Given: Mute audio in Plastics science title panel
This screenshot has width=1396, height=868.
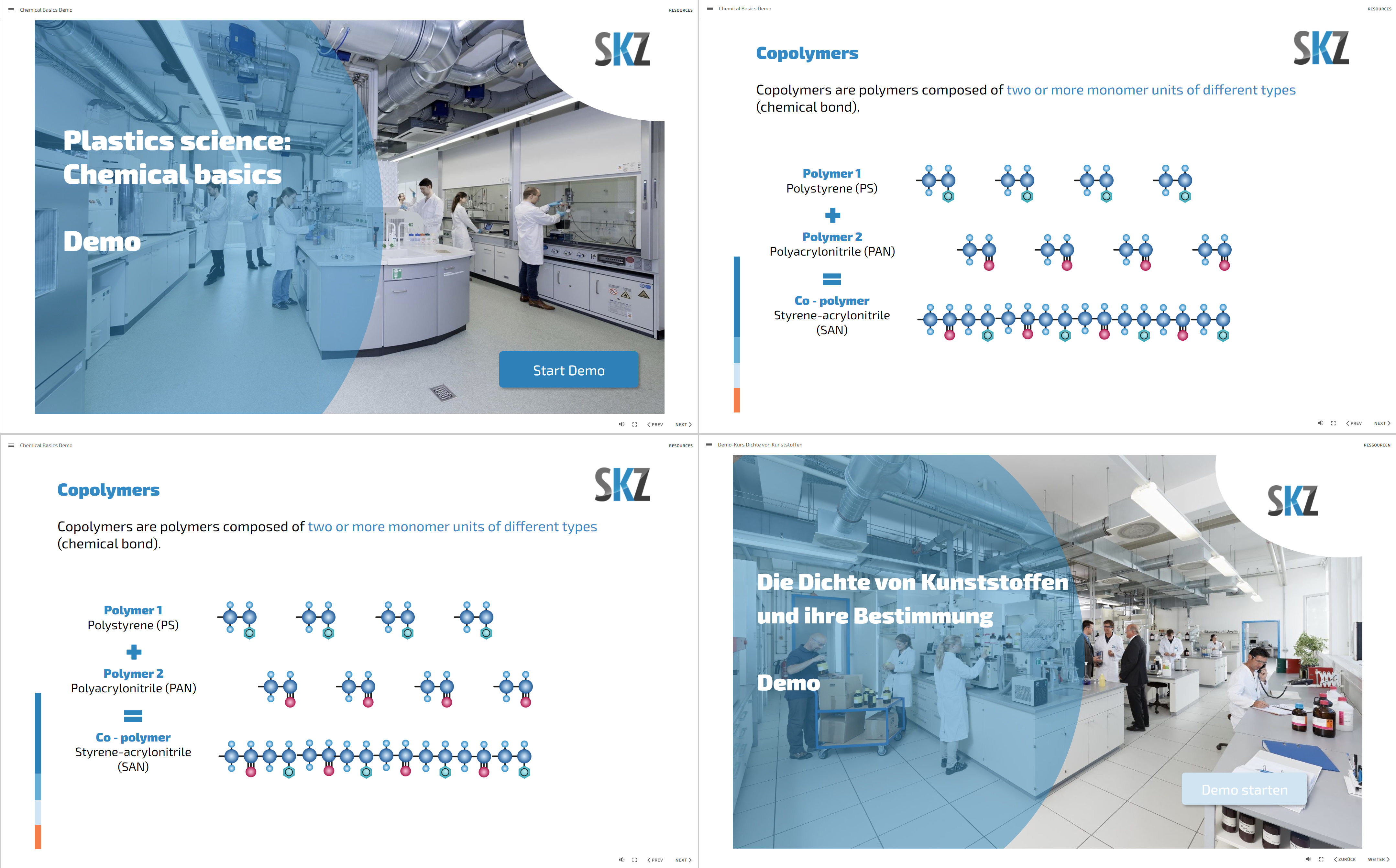Looking at the screenshot, I should pos(621,424).
